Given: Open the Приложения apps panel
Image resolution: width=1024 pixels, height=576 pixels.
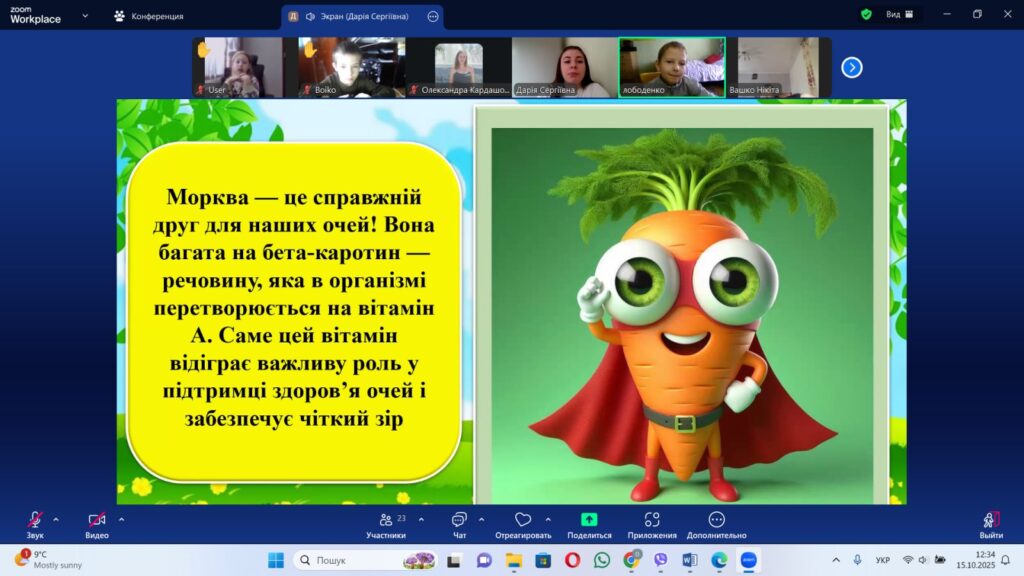Looking at the screenshot, I should pyautogui.click(x=652, y=524).
